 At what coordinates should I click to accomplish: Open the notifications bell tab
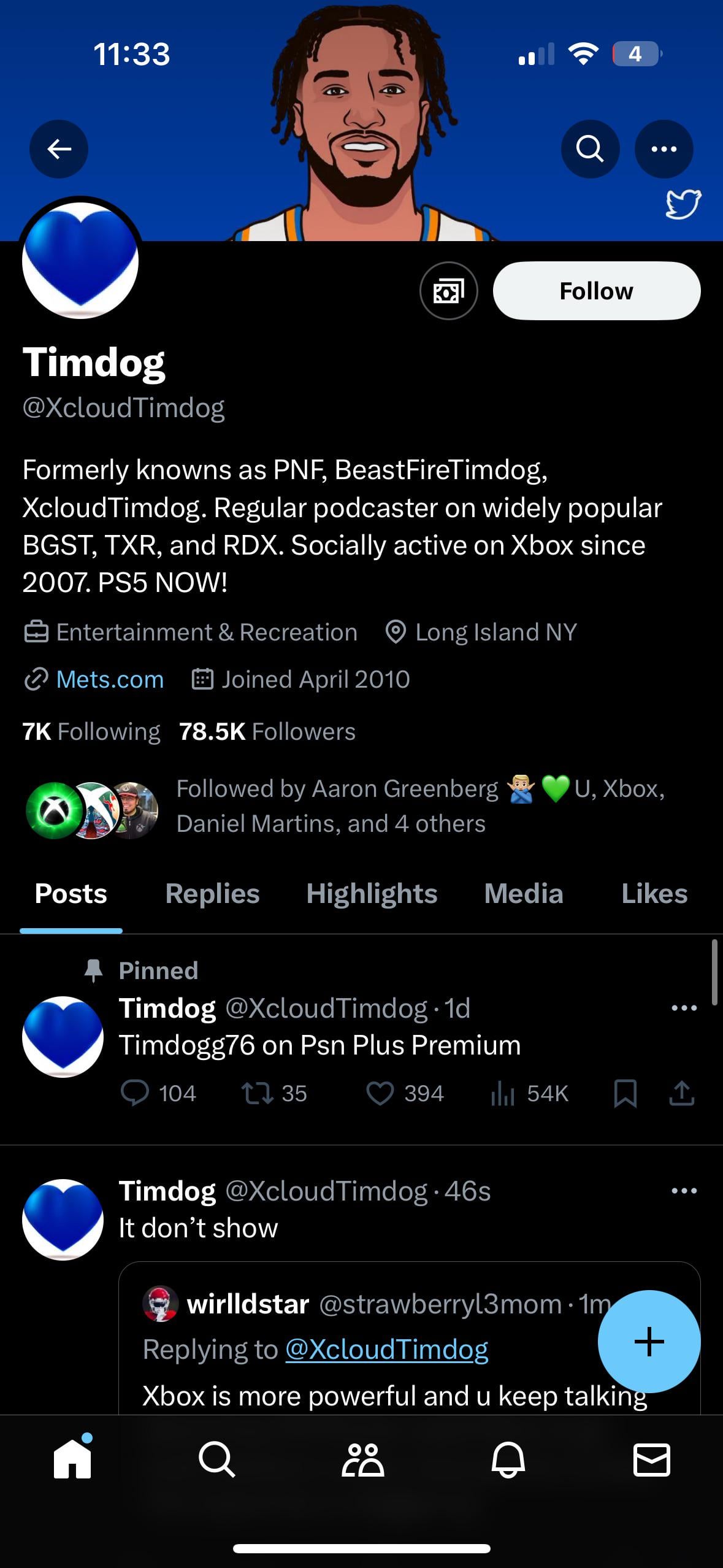pyautogui.click(x=508, y=1459)
